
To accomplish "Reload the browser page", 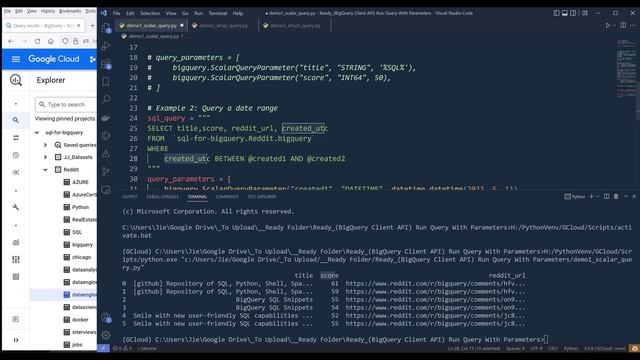I will (38, 41).
